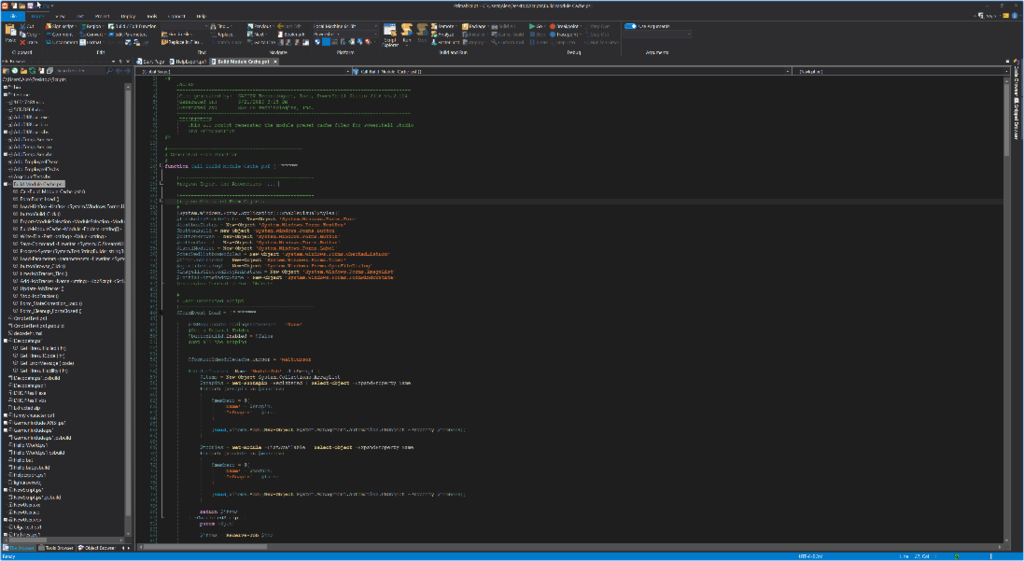Viewport: 1024px width, 561px height.
Task: Click the application logo icon in title bar
Action: tap(5, 5)
